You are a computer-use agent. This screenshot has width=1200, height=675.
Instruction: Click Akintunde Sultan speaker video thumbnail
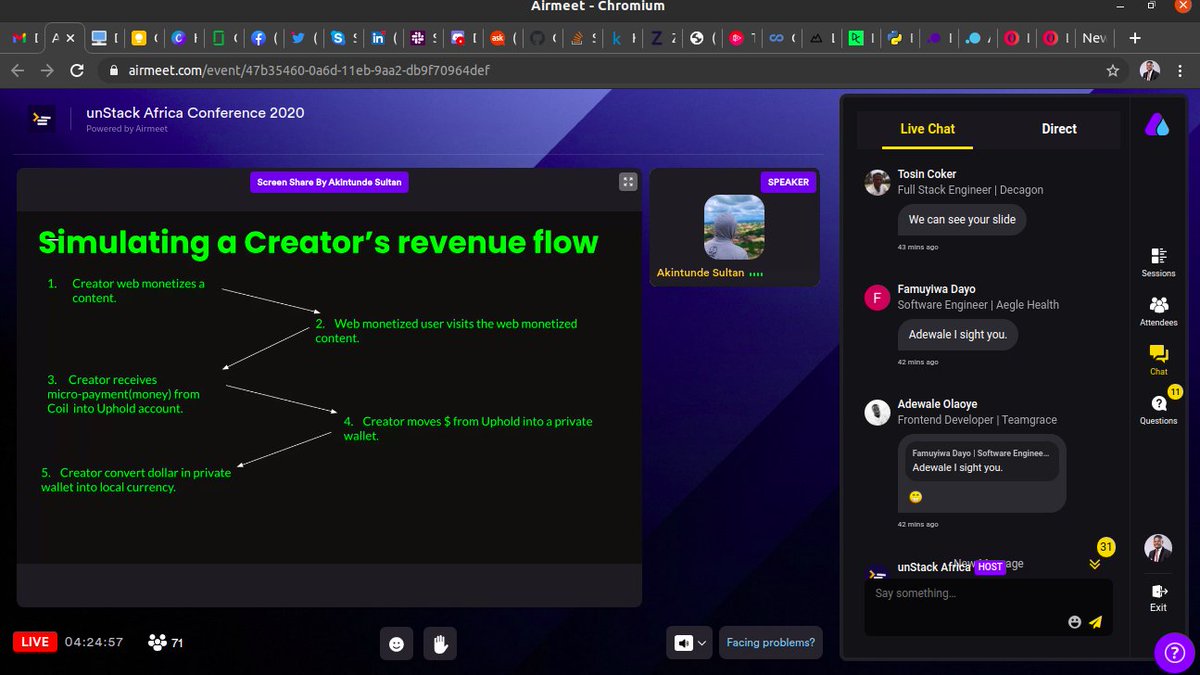[734, 226]
